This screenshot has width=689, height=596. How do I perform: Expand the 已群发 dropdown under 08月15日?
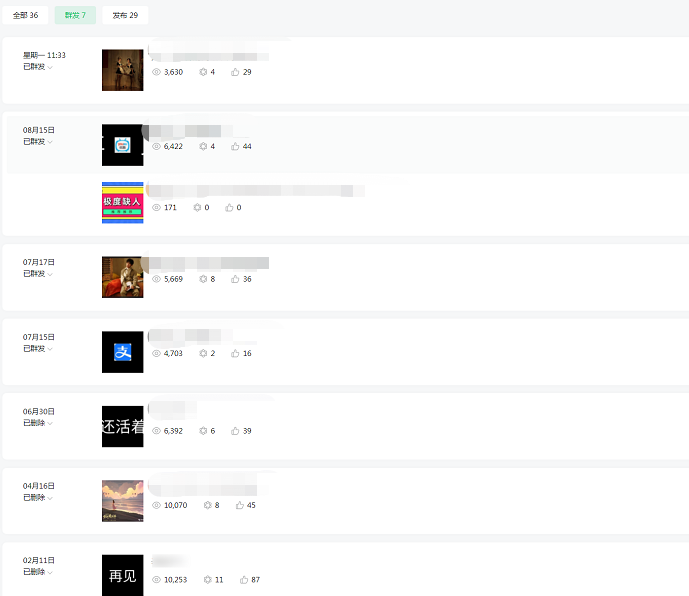[x=38, y=142]
